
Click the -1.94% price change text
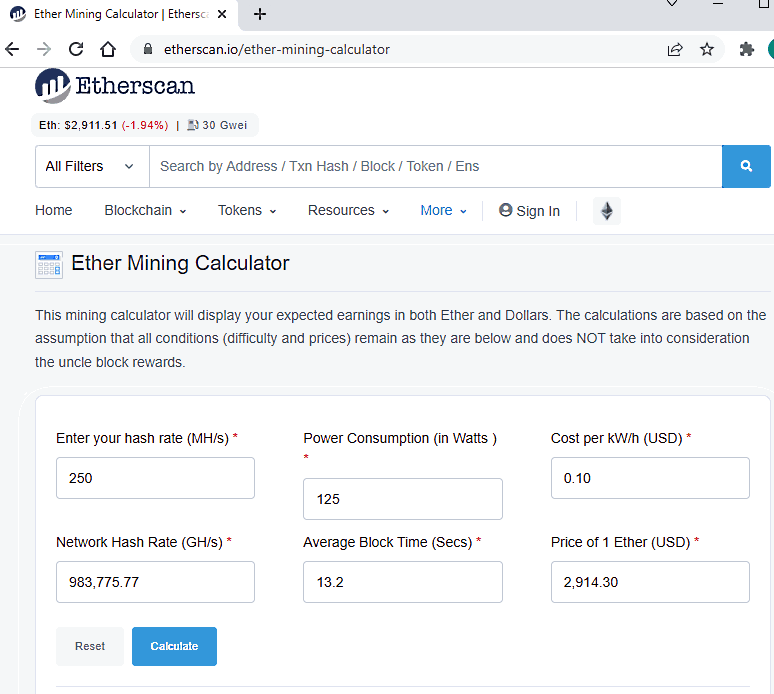pyautogui.click(x=145, y=125)
